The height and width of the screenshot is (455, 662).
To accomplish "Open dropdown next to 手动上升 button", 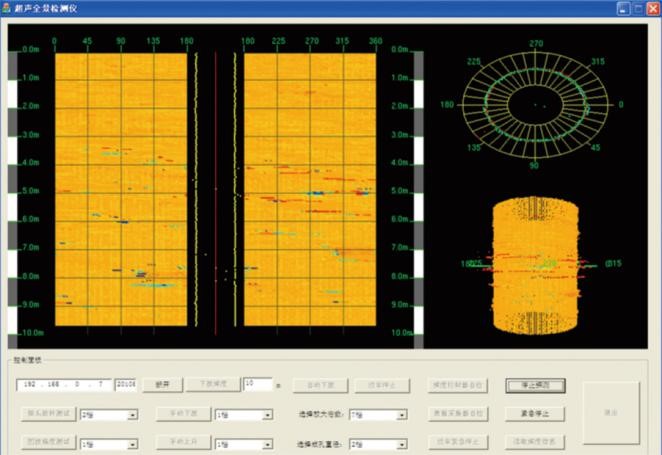I will 270,443.
